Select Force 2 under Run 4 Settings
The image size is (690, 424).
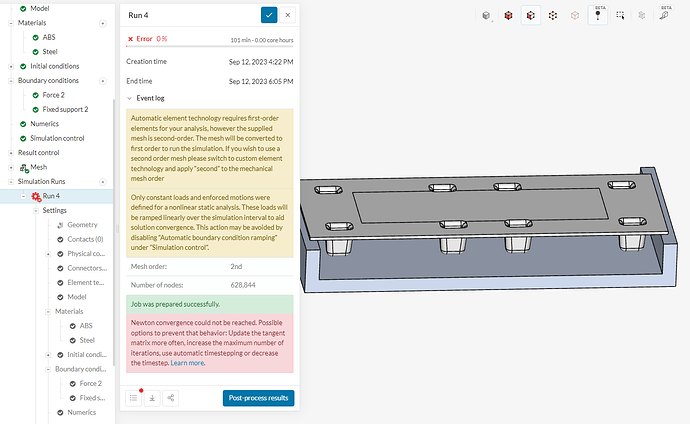(x=91, y=384)
